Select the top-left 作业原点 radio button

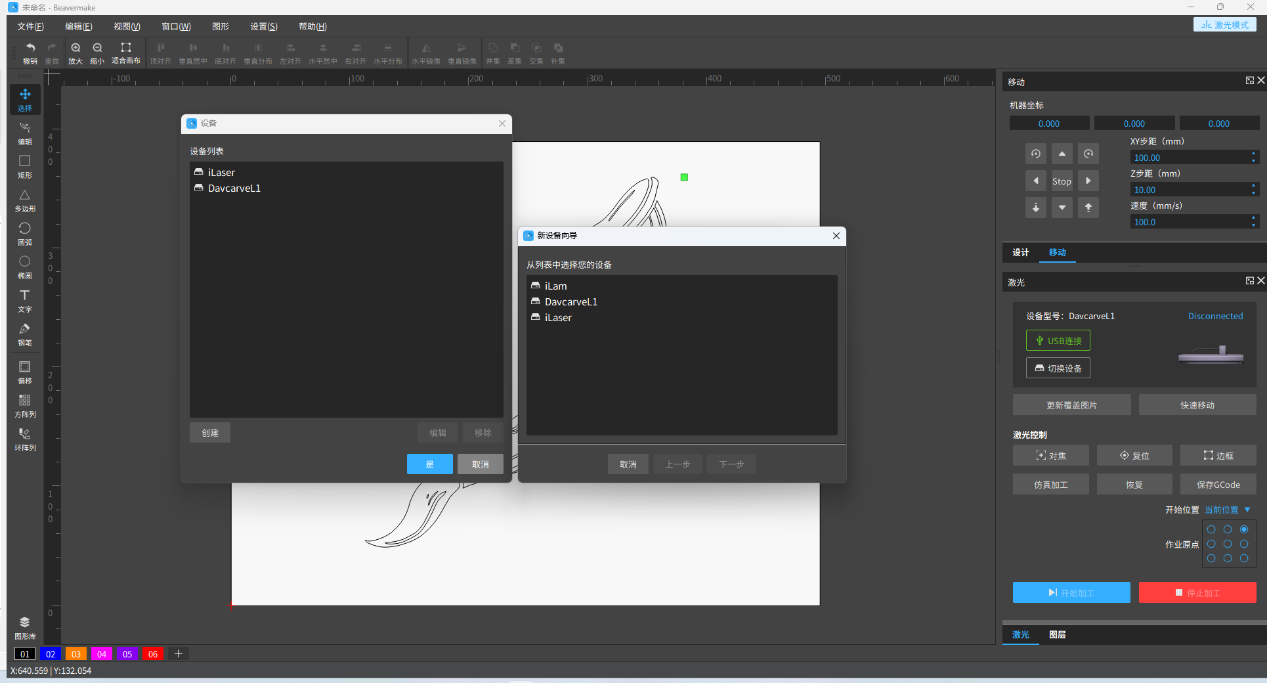point(1211,529)
